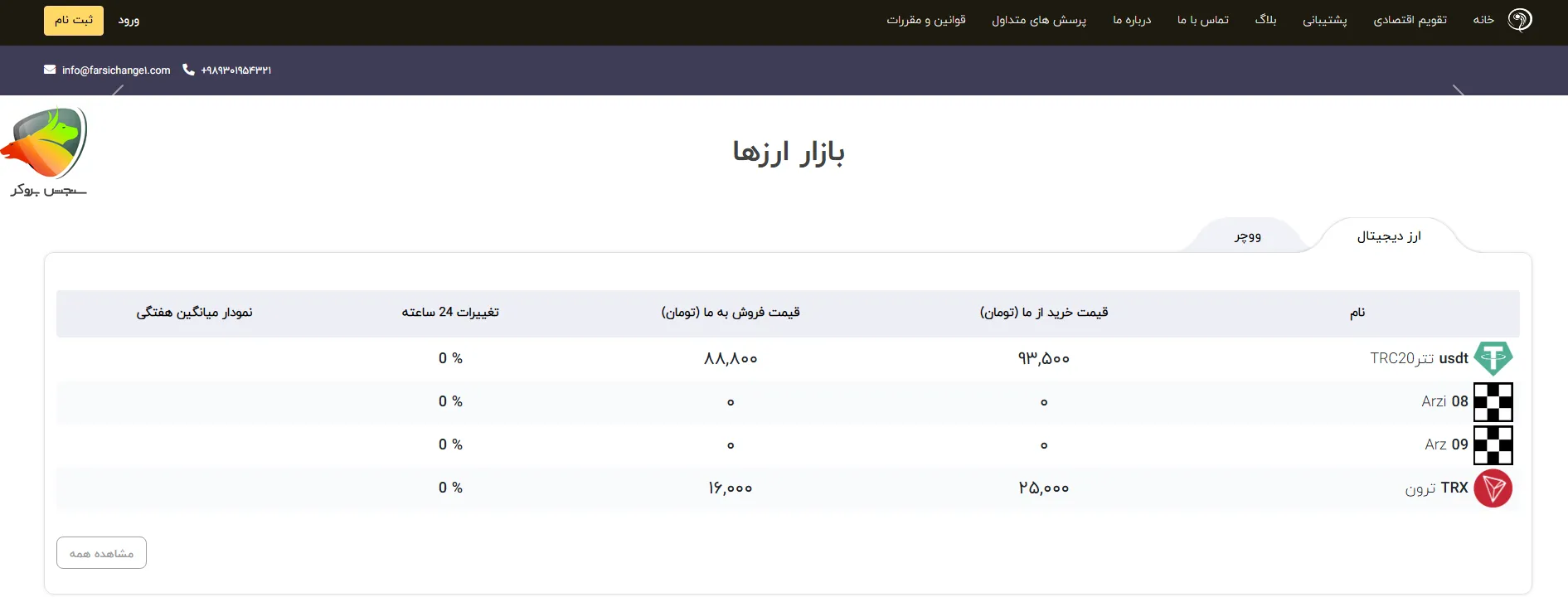The height and width of the screenshot is (607, 1568).
Task: Click the ورود login link
Action: pyautogui.click(x=129, y=20)
